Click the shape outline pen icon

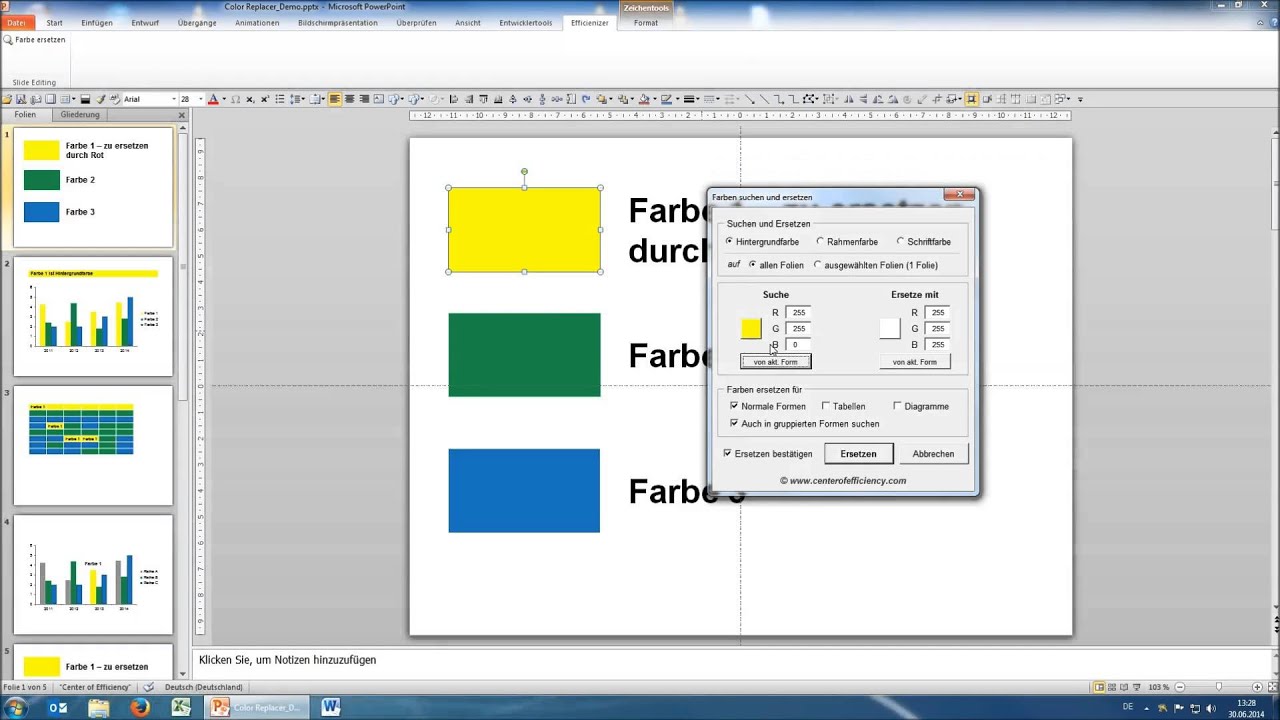[665, 99]
